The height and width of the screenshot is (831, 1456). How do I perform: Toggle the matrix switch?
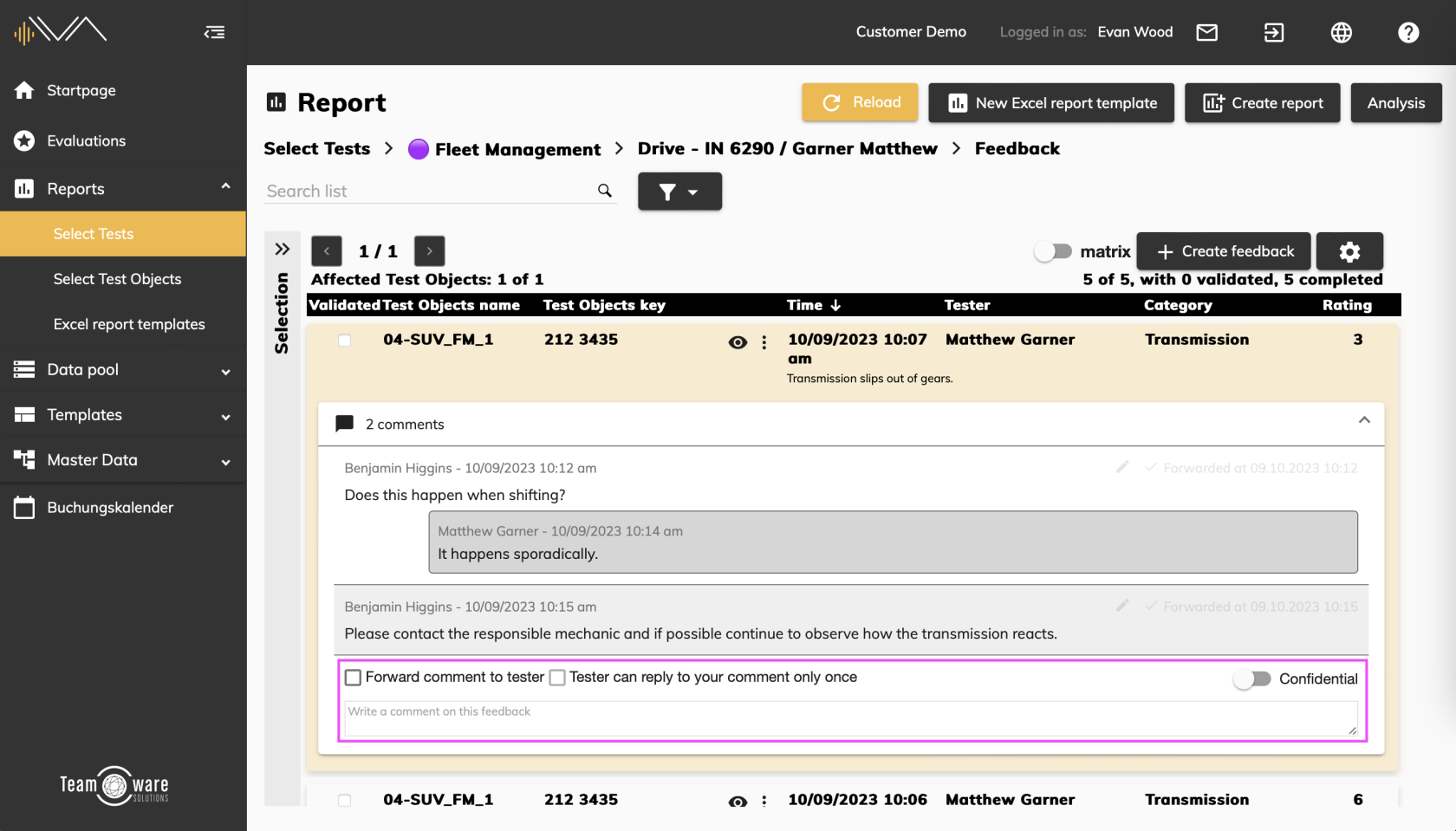pyautogui.click(x=1053, y=251)
